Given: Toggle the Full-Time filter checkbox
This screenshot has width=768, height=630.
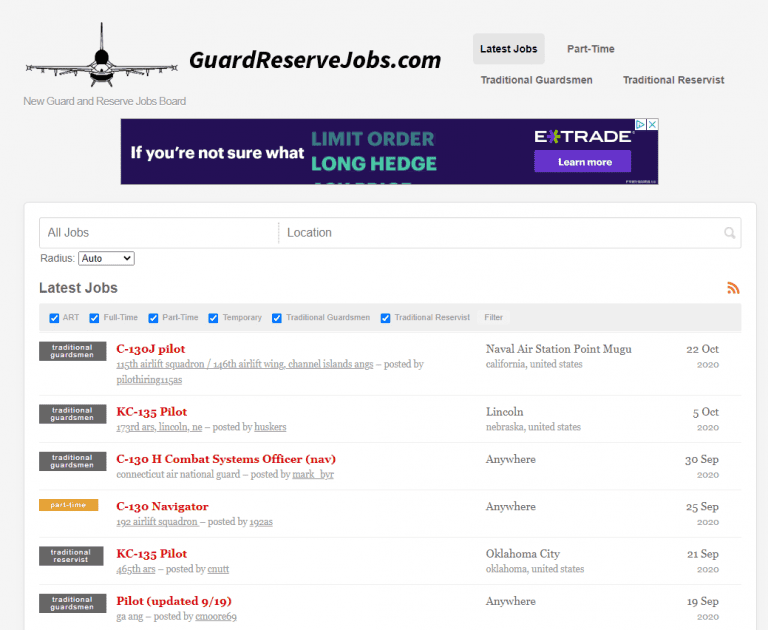Looking at the screenshot, I should pyautogui.click(x=94, y=318).
